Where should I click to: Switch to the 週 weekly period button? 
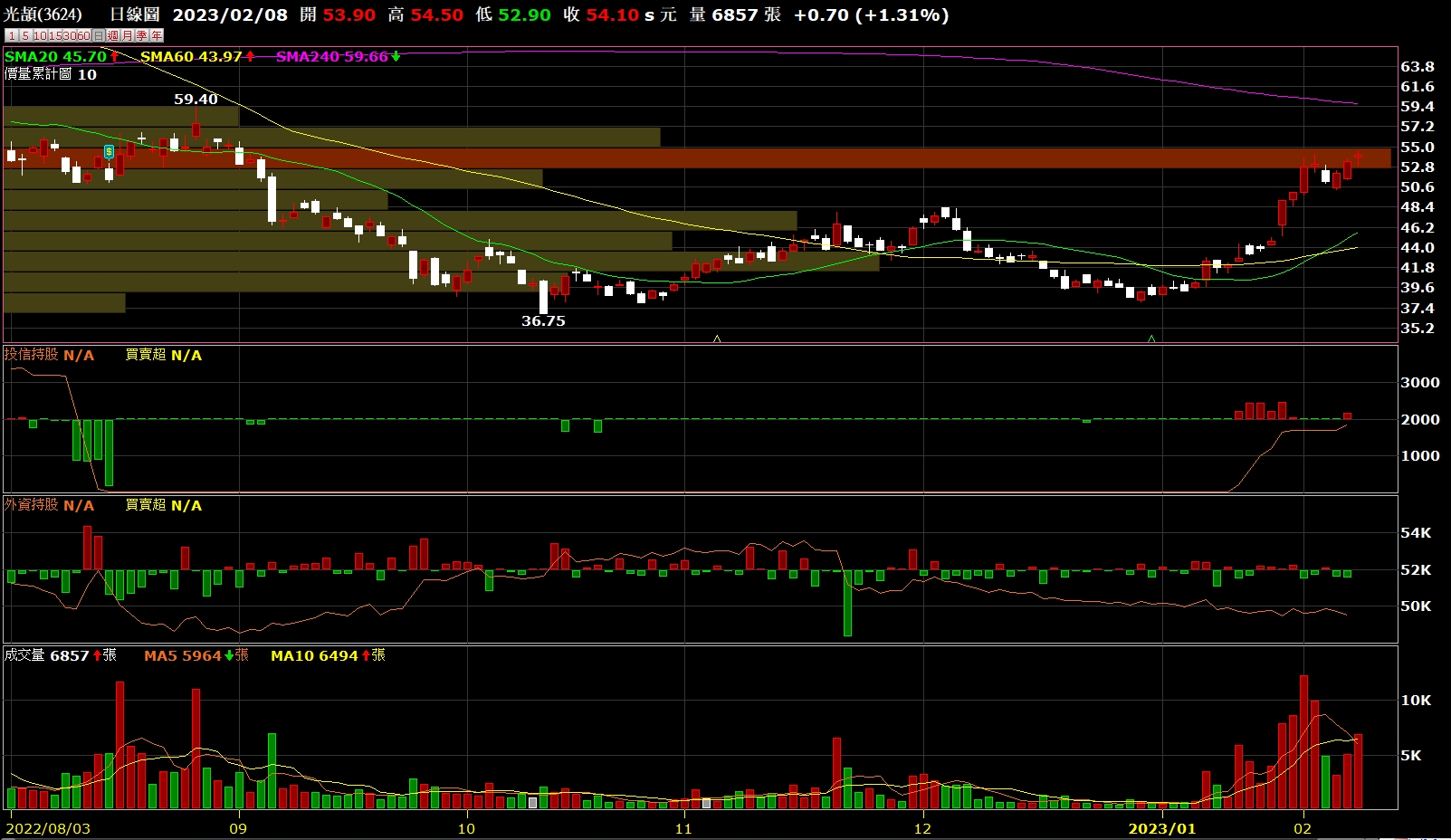(x=112, y=35)
